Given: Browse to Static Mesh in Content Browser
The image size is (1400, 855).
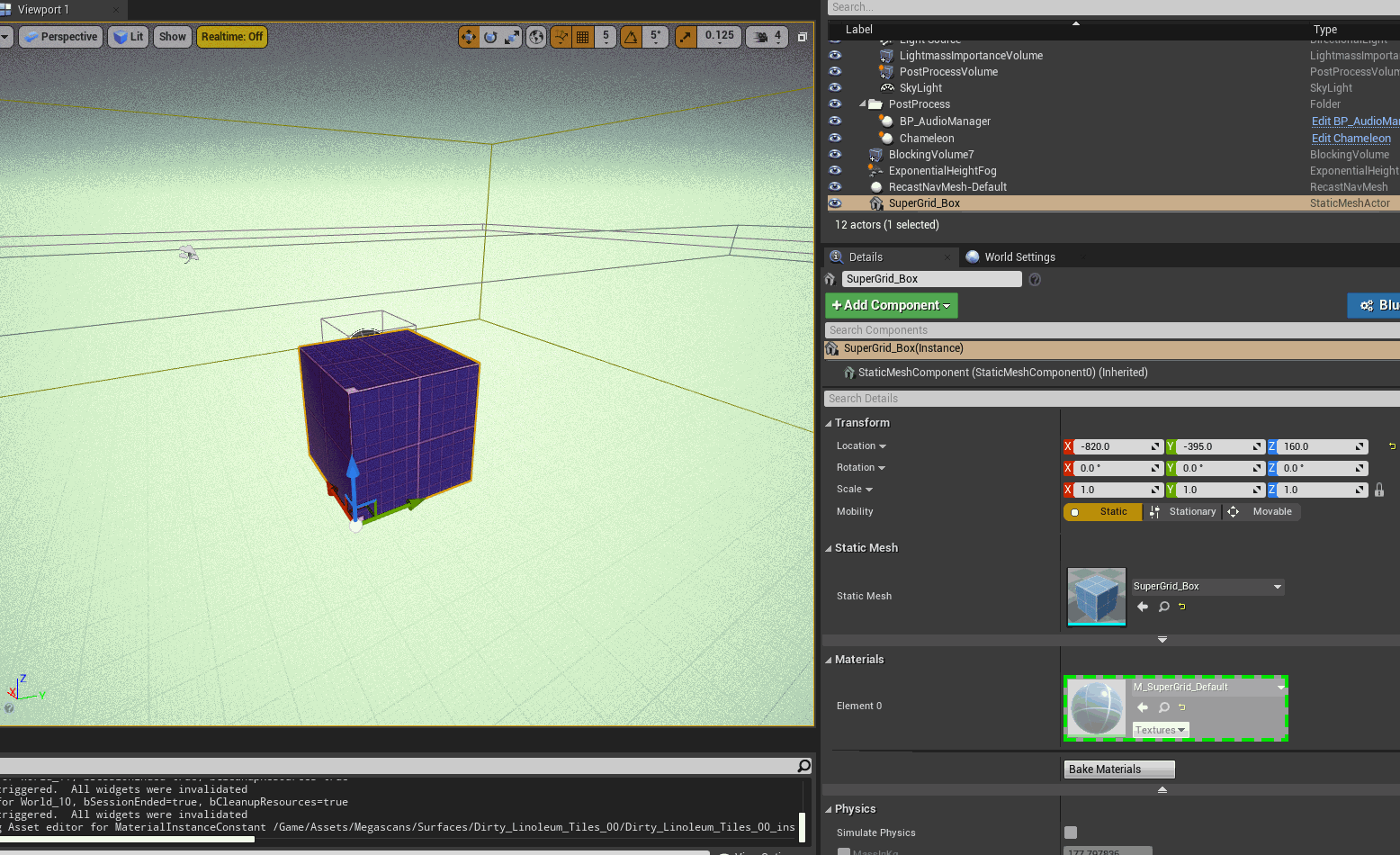Looking at the screenshot, I should (x=1164, y=607).
